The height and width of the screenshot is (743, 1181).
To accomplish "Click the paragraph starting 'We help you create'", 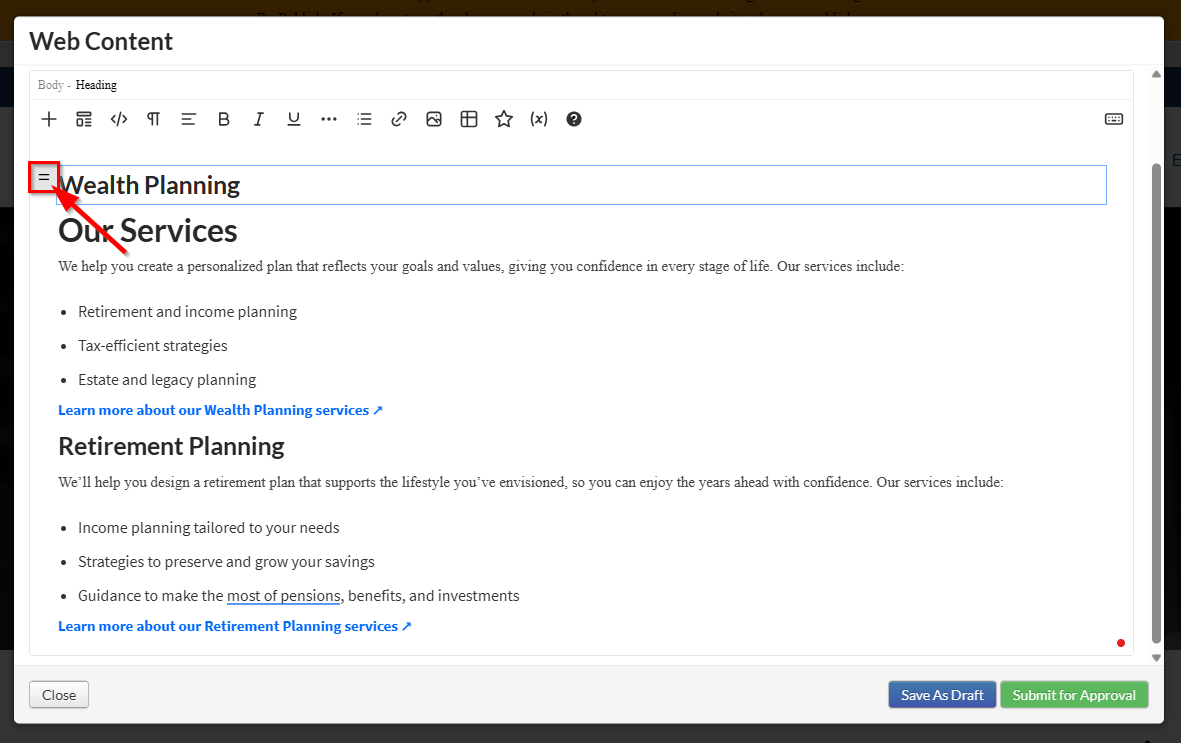I will click(481, 266).
